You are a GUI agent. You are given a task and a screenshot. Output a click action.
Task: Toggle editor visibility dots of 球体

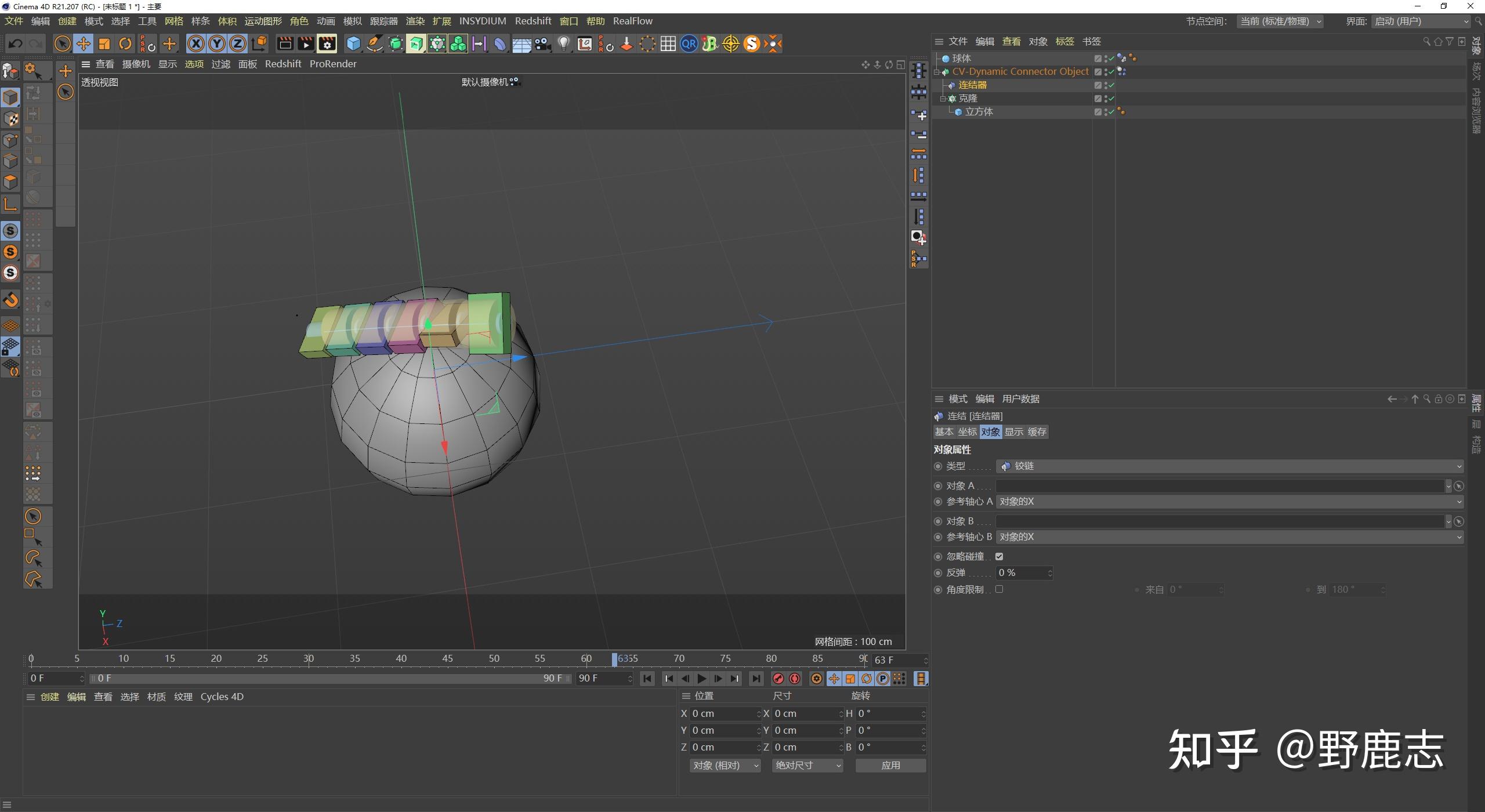click(1106, 58)
